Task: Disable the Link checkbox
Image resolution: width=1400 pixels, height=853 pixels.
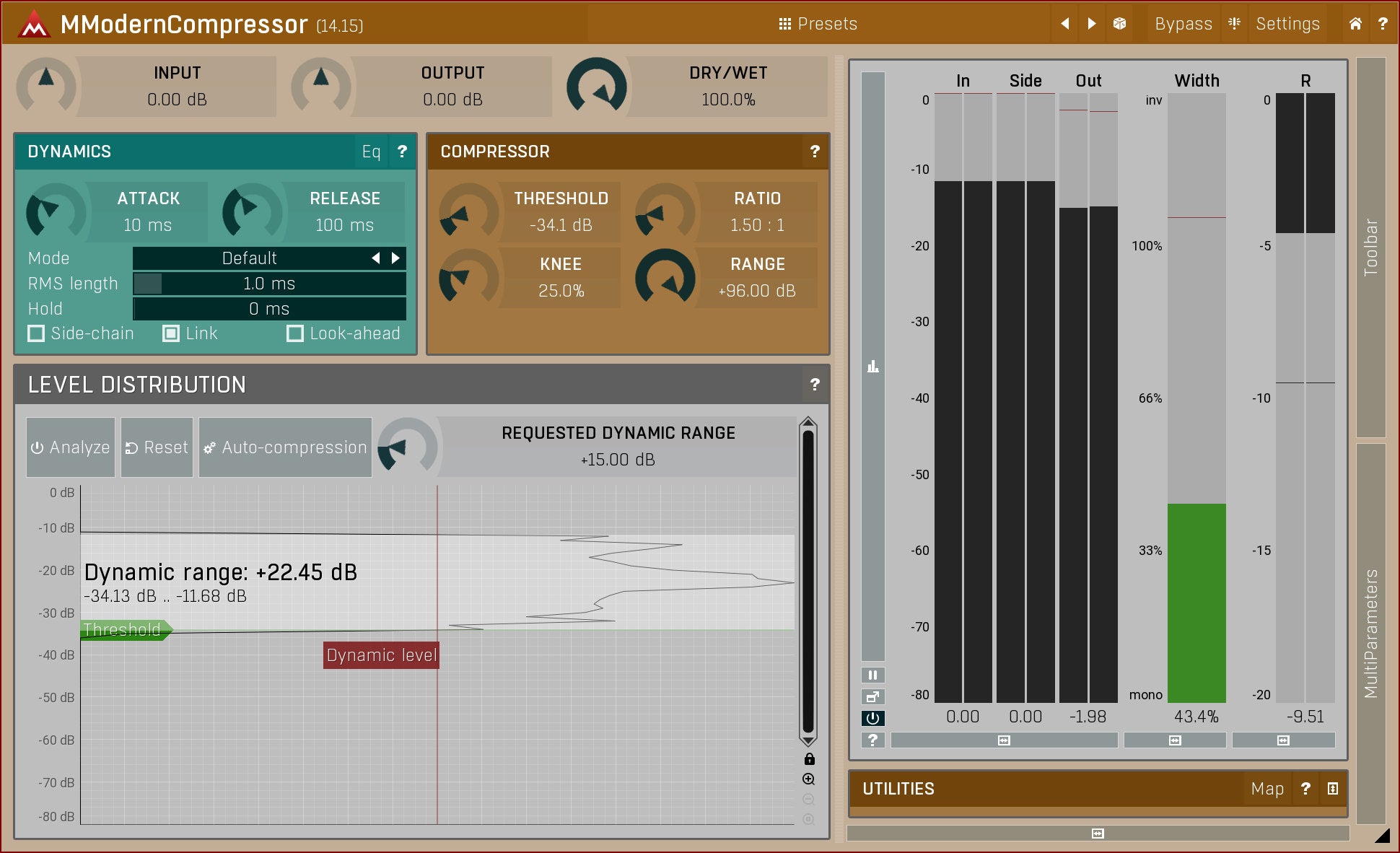Action: click(171, 333)
